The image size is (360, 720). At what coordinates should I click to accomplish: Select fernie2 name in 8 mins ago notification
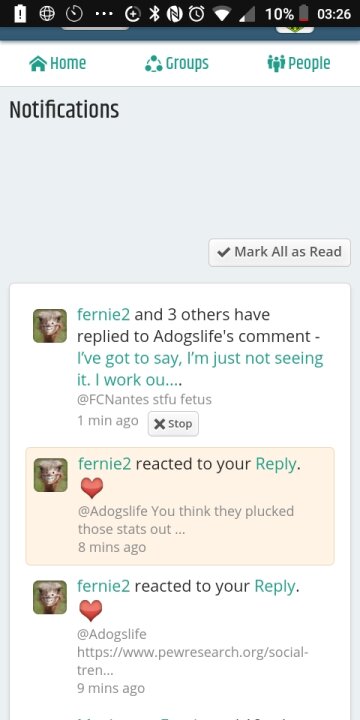[104, 464]
